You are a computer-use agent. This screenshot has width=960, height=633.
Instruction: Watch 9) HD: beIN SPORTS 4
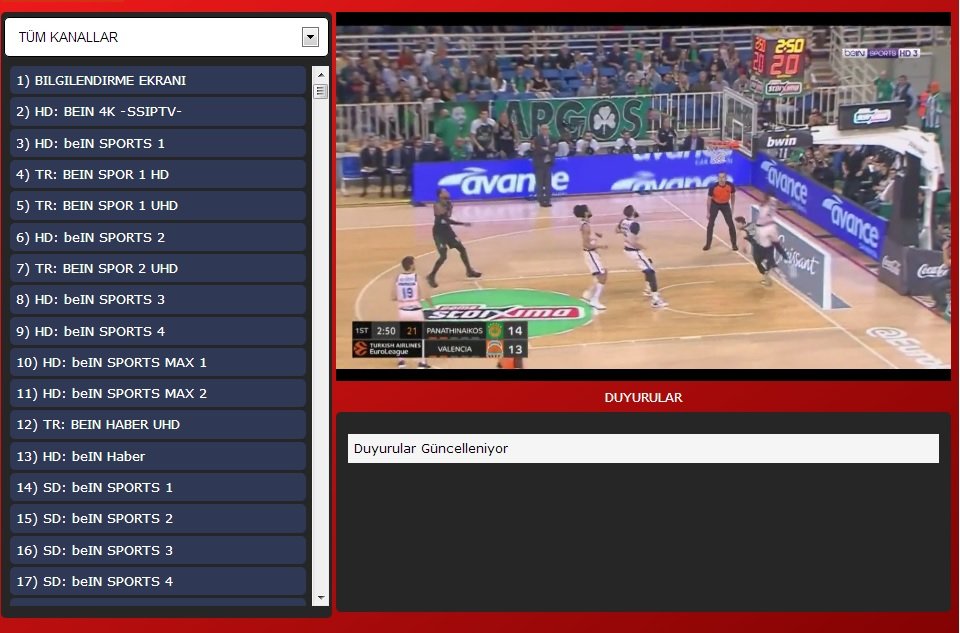point(158,331)
